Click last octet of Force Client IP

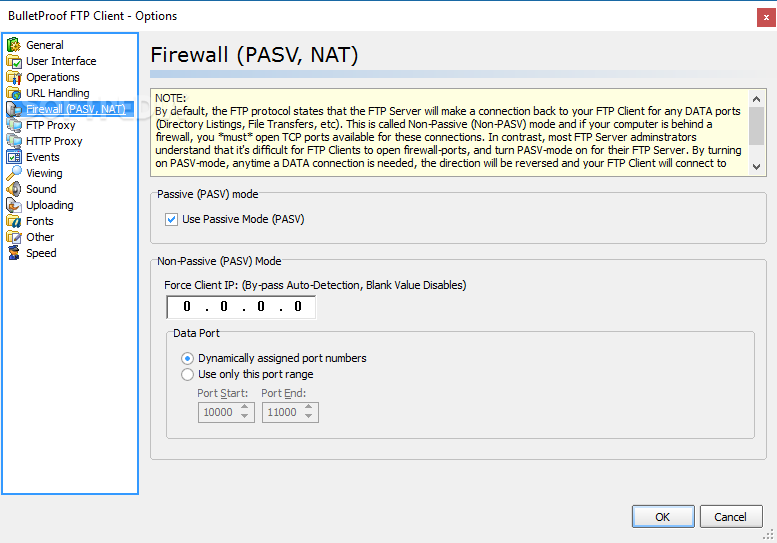(x=298, y=307)
